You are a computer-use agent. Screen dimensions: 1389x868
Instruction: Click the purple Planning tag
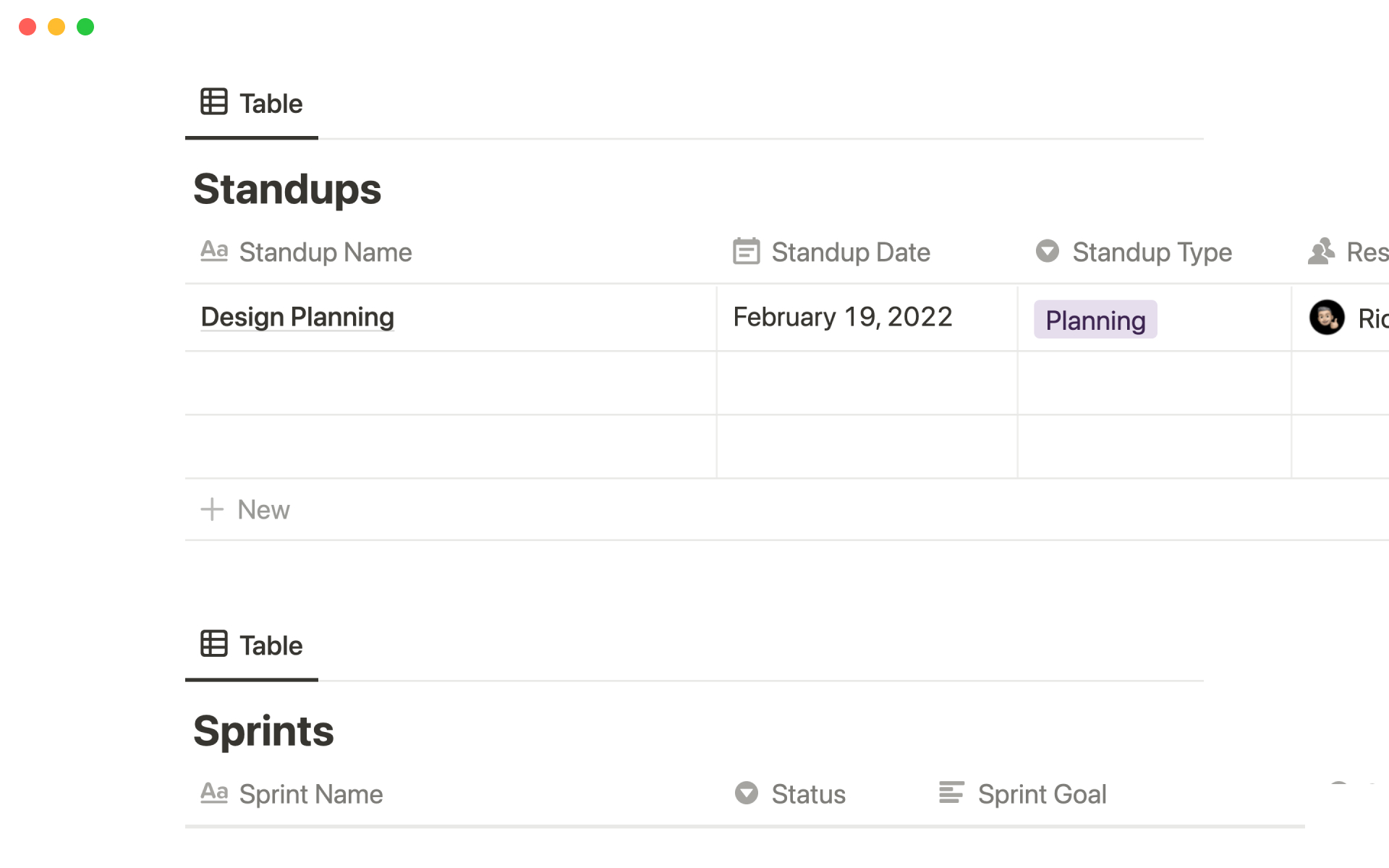tap(1095, 320)
